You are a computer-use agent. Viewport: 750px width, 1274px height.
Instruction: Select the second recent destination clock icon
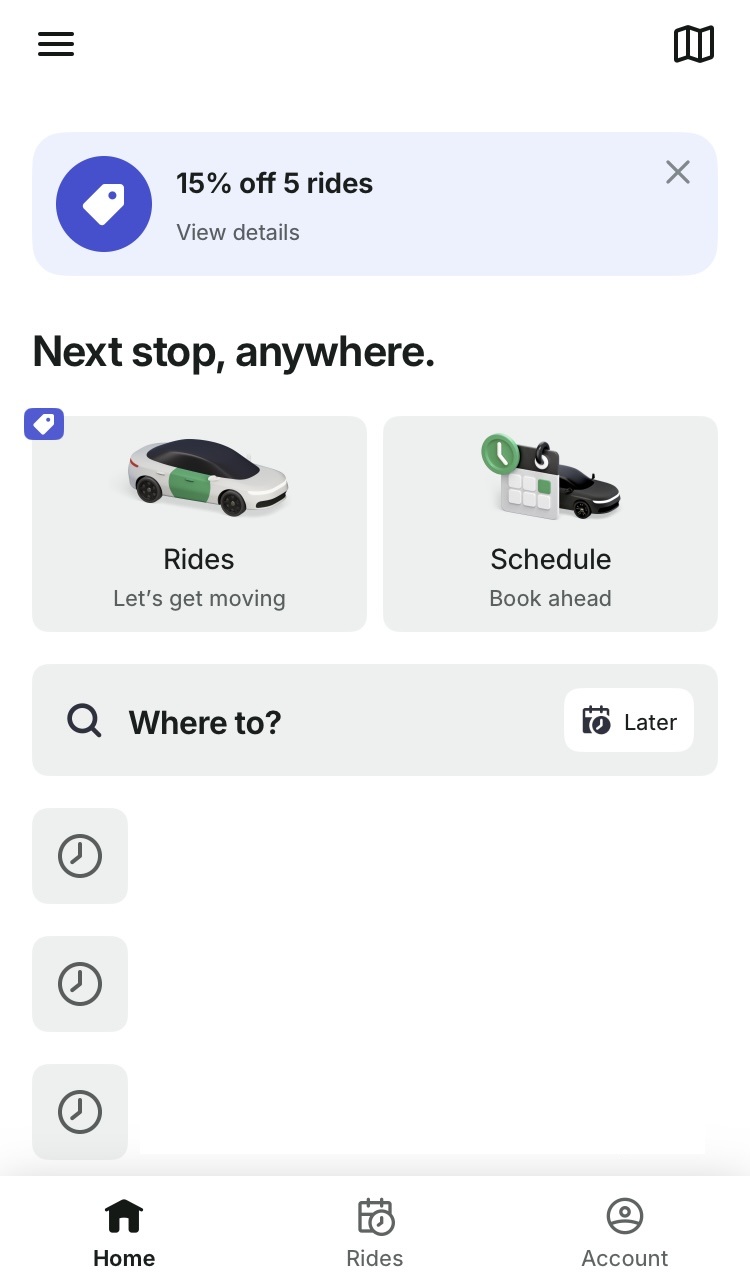tap(80, 984)
